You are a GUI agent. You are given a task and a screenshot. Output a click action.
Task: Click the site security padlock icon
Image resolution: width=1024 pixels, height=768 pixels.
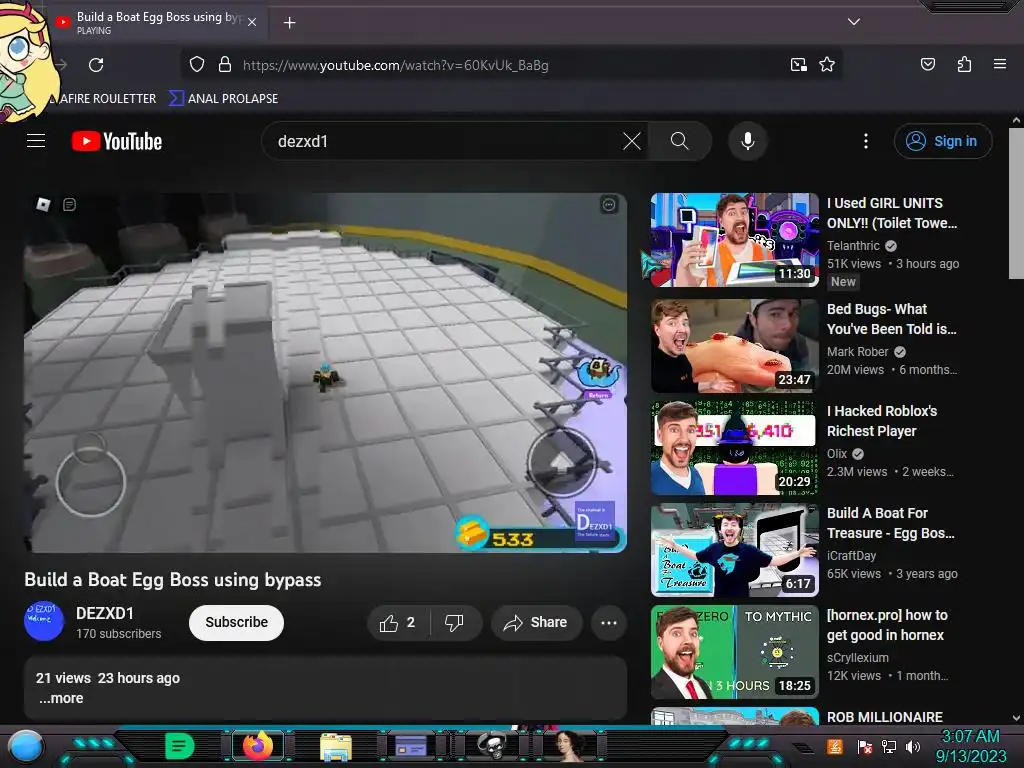click(225, 65)
